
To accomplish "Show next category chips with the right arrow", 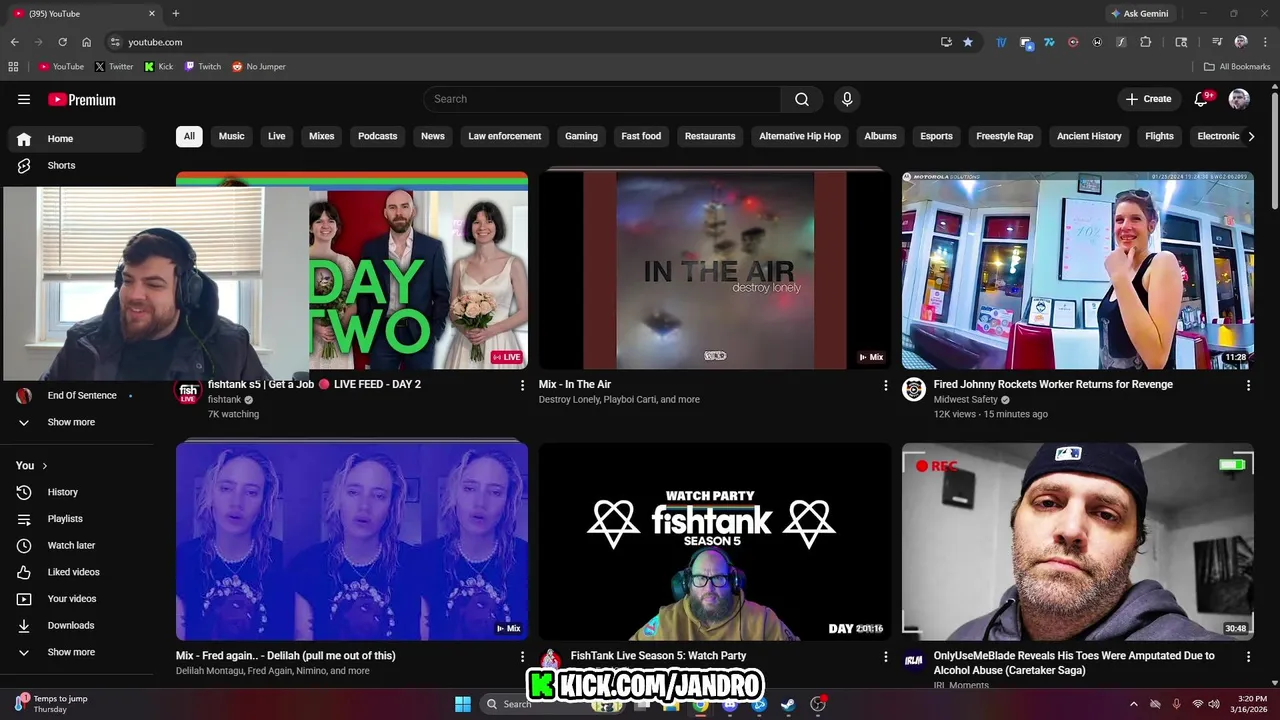I will [1251, 136].
